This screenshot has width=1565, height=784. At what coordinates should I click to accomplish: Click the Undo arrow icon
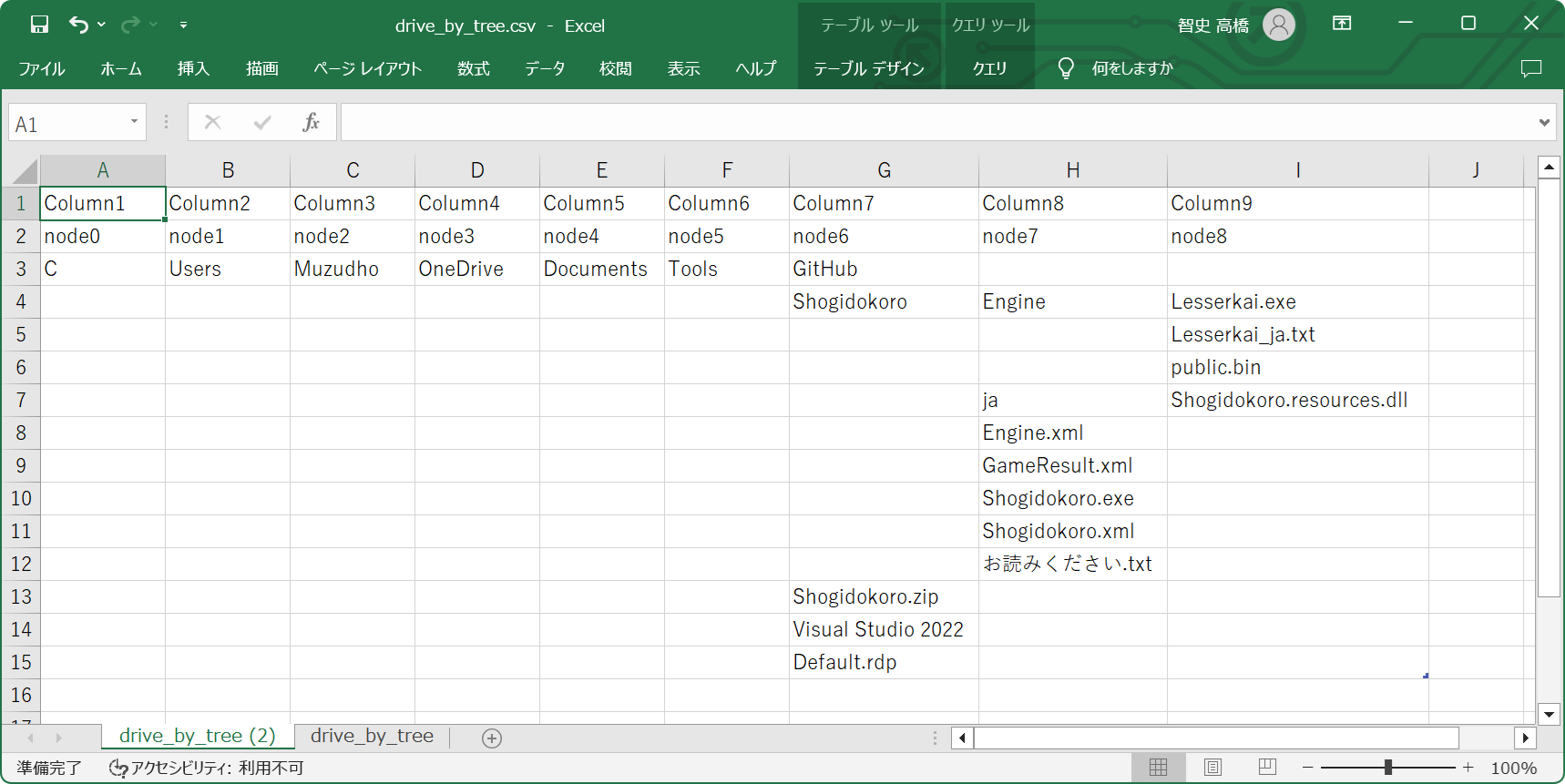[x=79, y=25]
